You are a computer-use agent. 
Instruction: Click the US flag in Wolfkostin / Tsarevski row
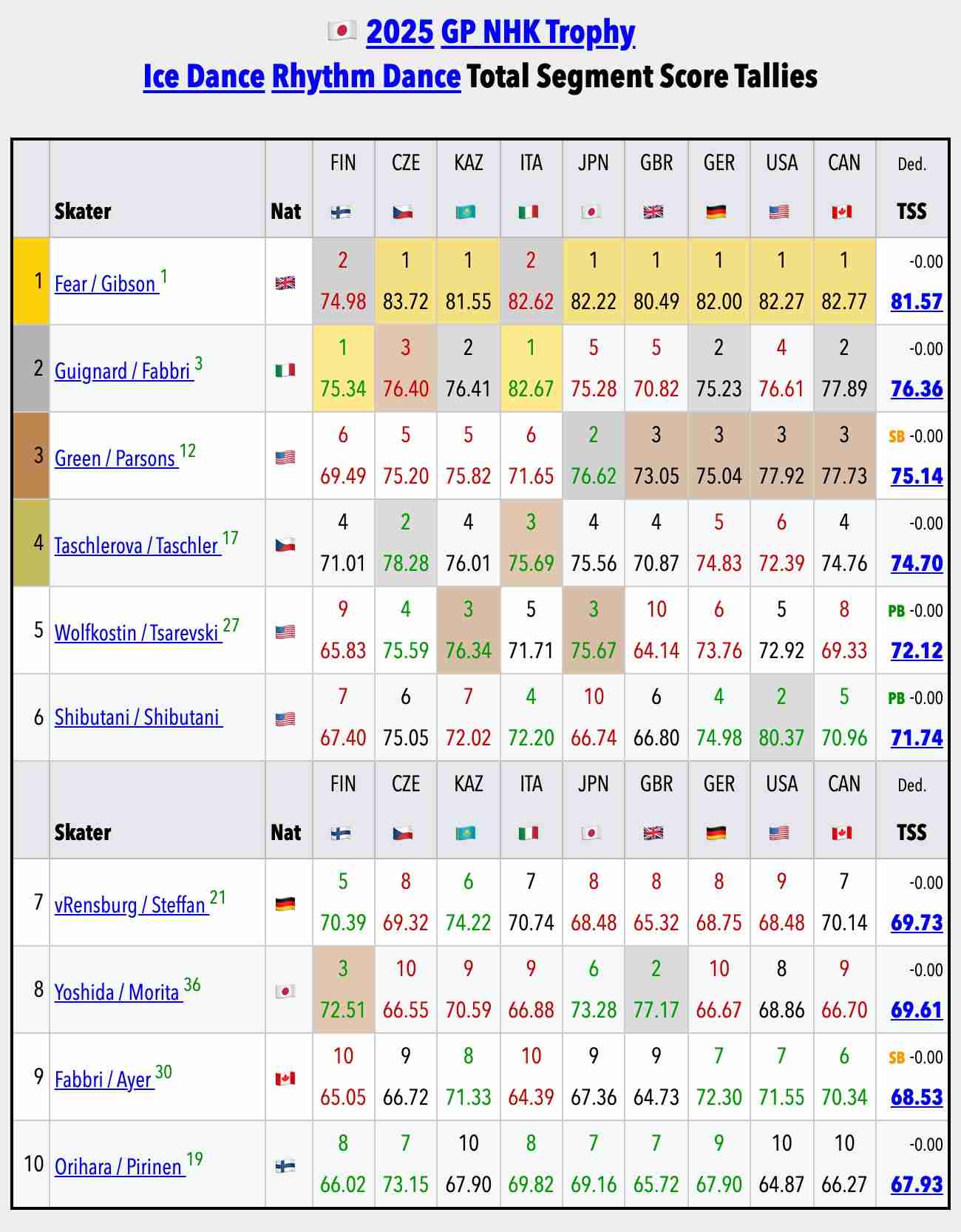(285, 632)
